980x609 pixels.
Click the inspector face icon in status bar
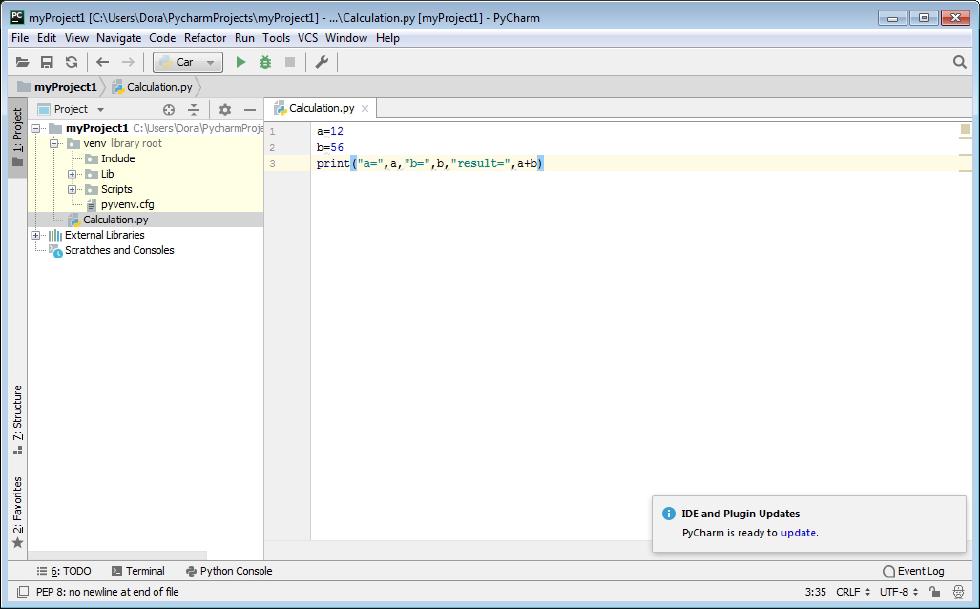pyautogui.click(x=958, y=591)
